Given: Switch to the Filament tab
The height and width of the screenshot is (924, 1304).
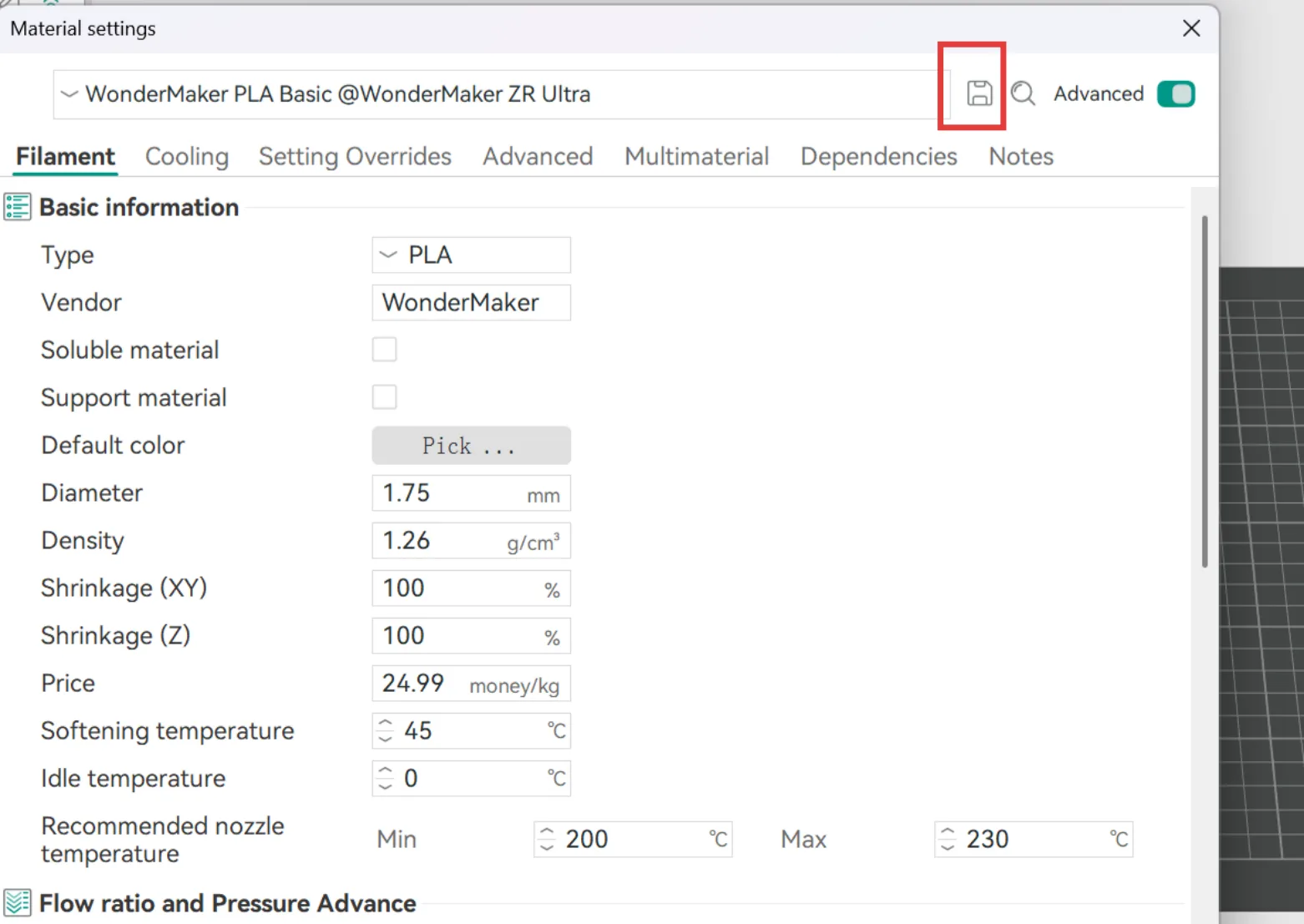Looking at the screenshot, I should click(x=65, y=156).
